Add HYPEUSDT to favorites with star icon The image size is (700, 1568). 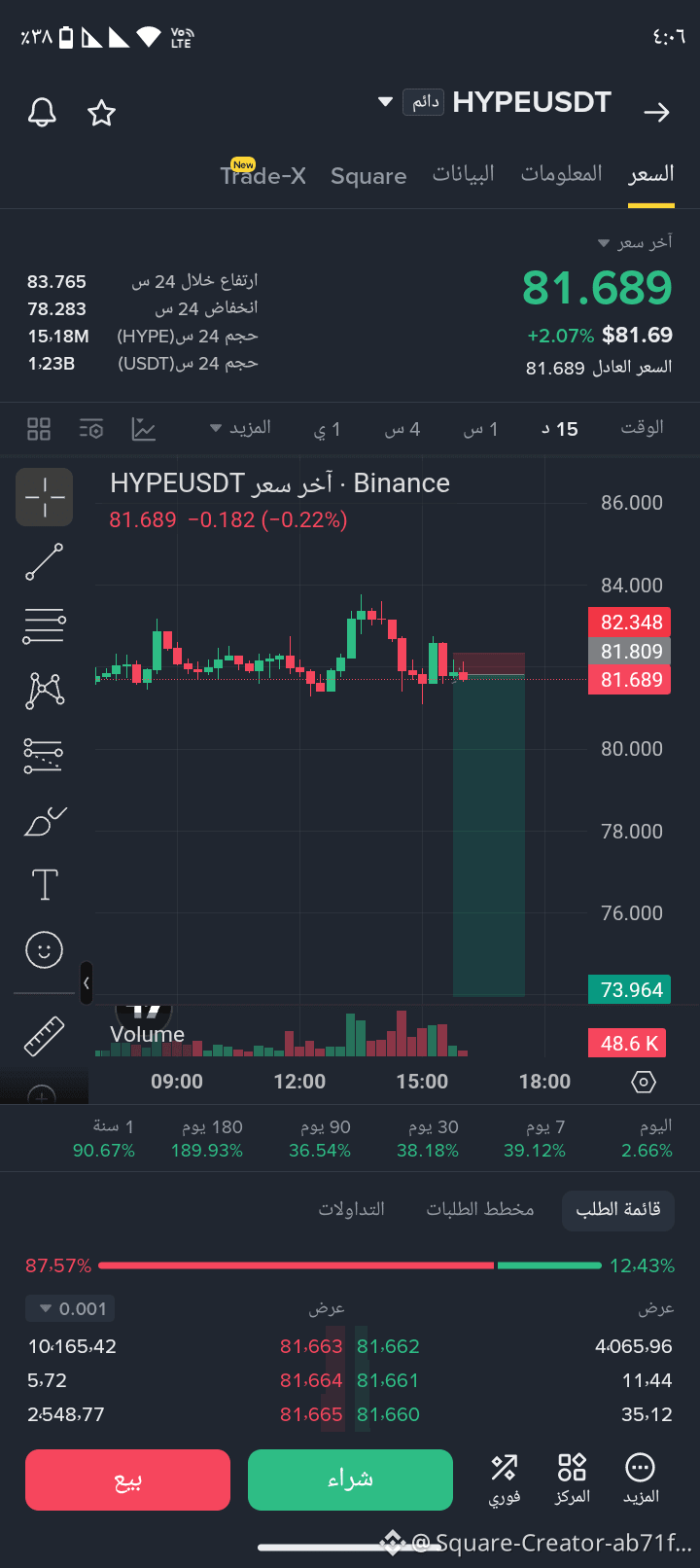coord(102,113)
